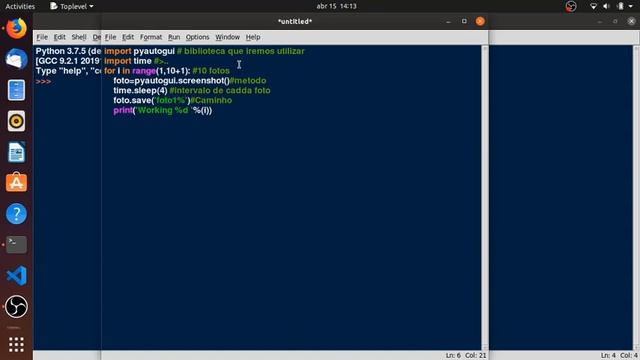640x360 pixels.
Task: Click '#intervalo de cadda foto' comment
Action: coord(220,90)
